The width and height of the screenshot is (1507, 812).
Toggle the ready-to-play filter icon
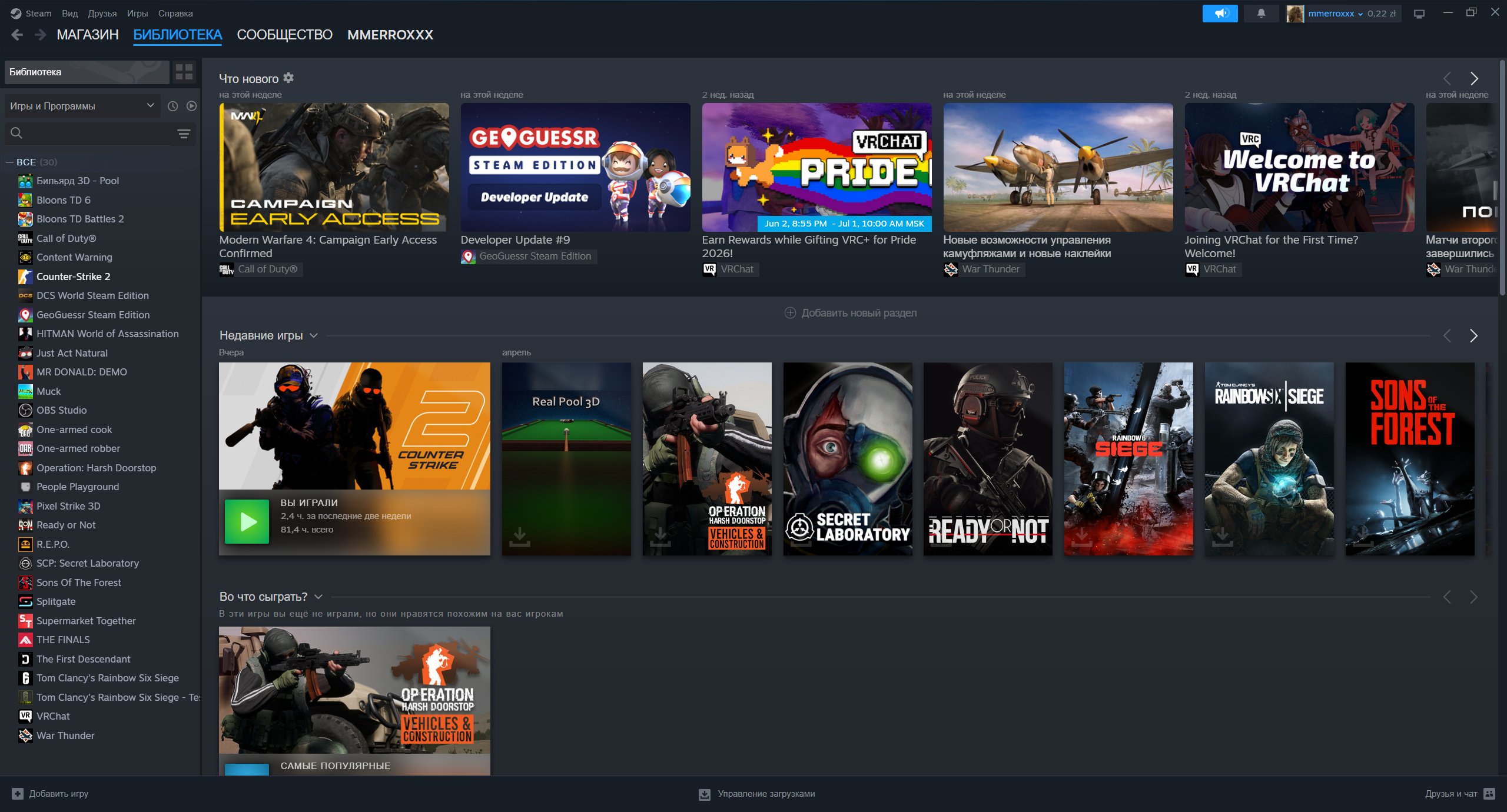click(x=191, y=106)
